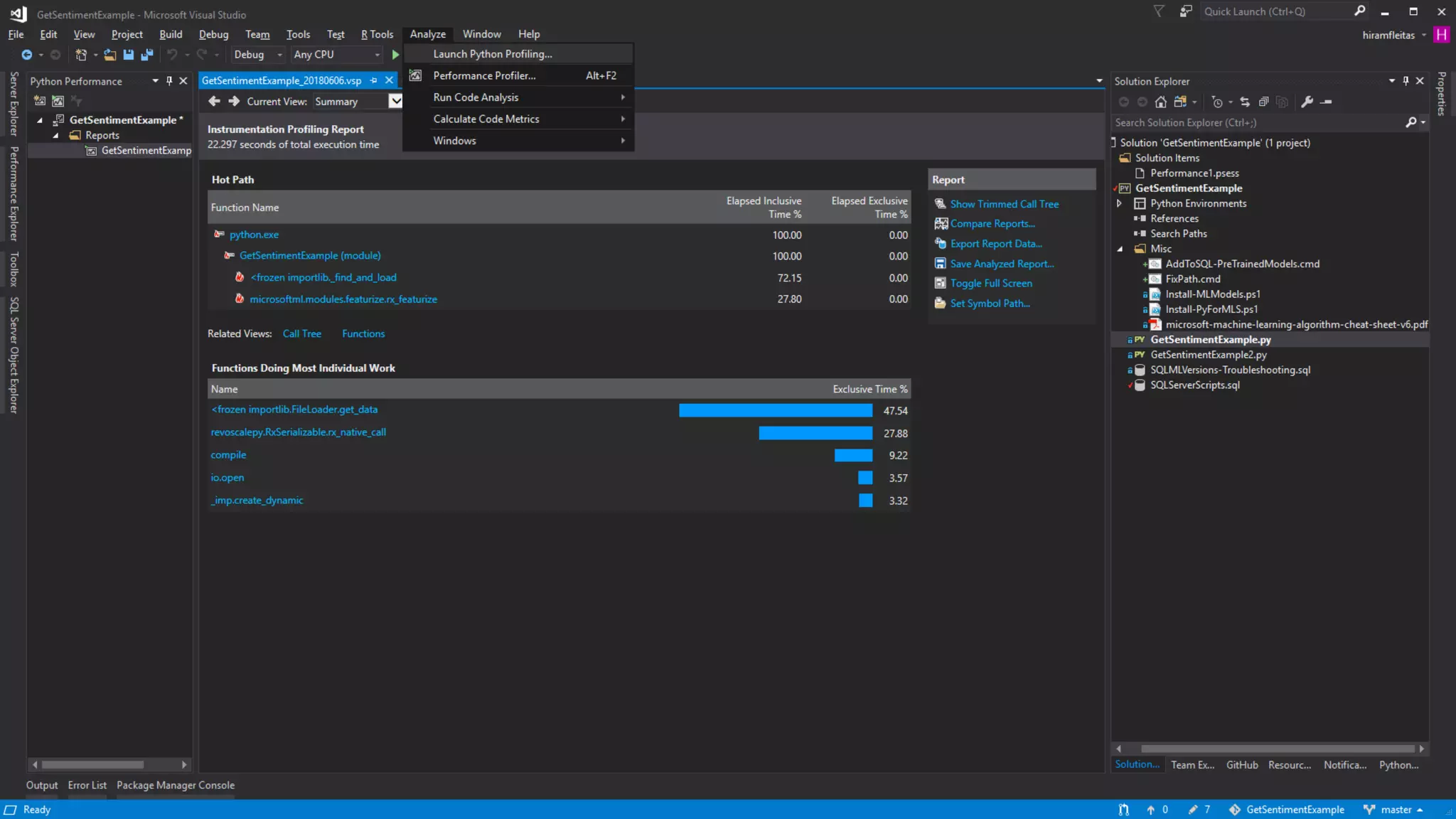Click the master branch indicator in status bar

coord(1393,809)
